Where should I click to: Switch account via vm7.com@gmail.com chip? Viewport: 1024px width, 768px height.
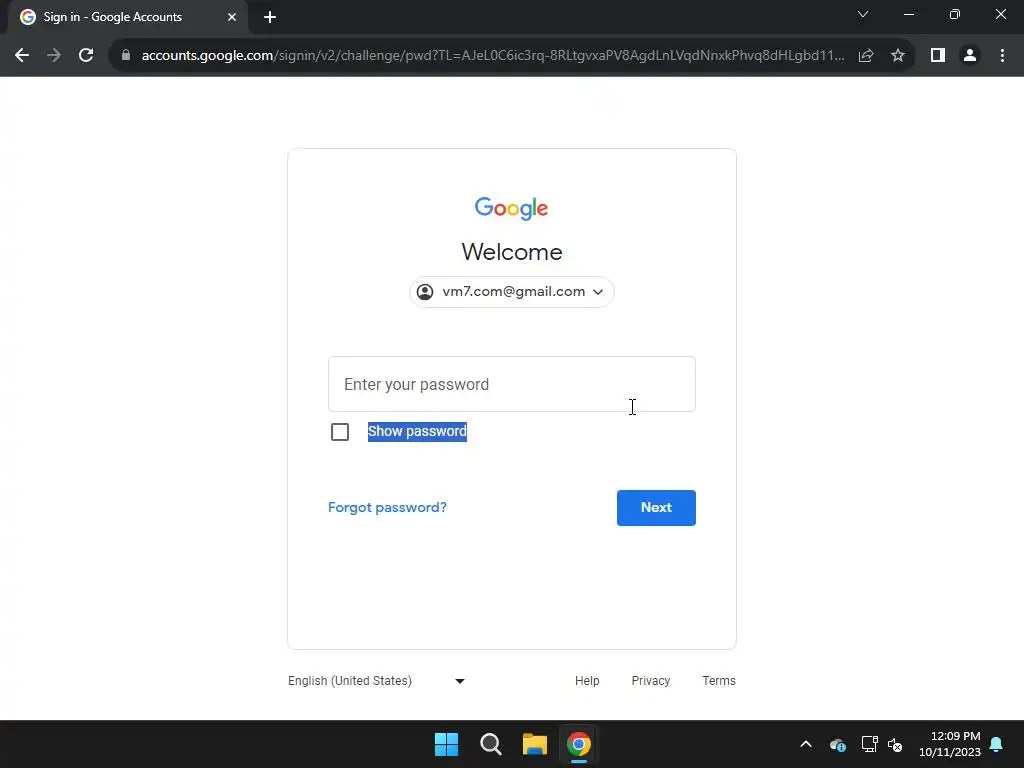[512, 292]
